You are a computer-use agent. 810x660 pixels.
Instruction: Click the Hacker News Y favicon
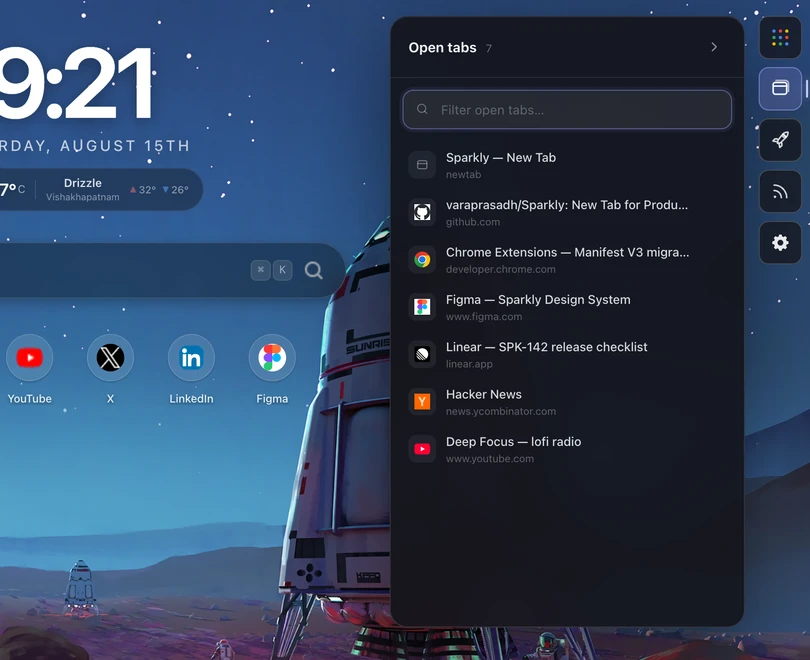(422, 402)
